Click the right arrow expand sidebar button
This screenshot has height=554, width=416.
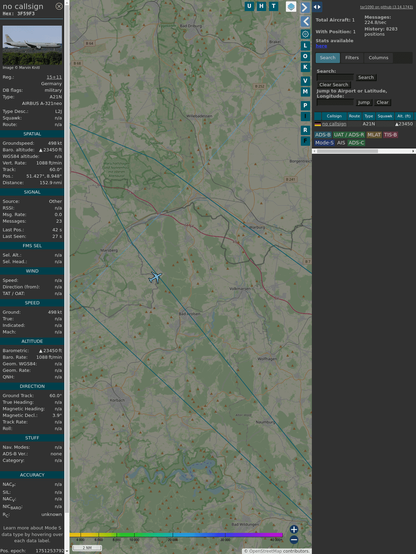pos(305,7)
